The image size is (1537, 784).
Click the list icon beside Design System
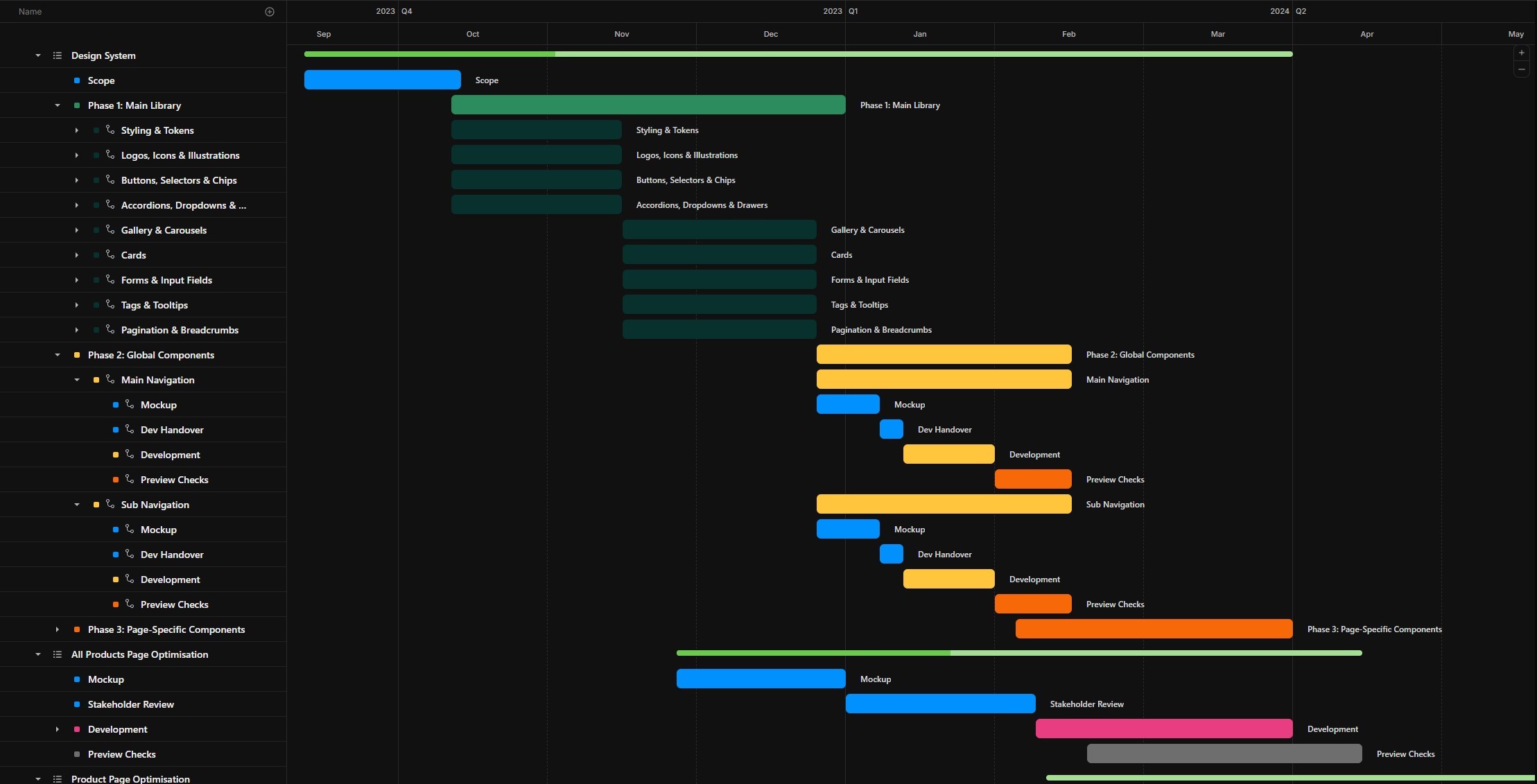click(x=58, y=55)
